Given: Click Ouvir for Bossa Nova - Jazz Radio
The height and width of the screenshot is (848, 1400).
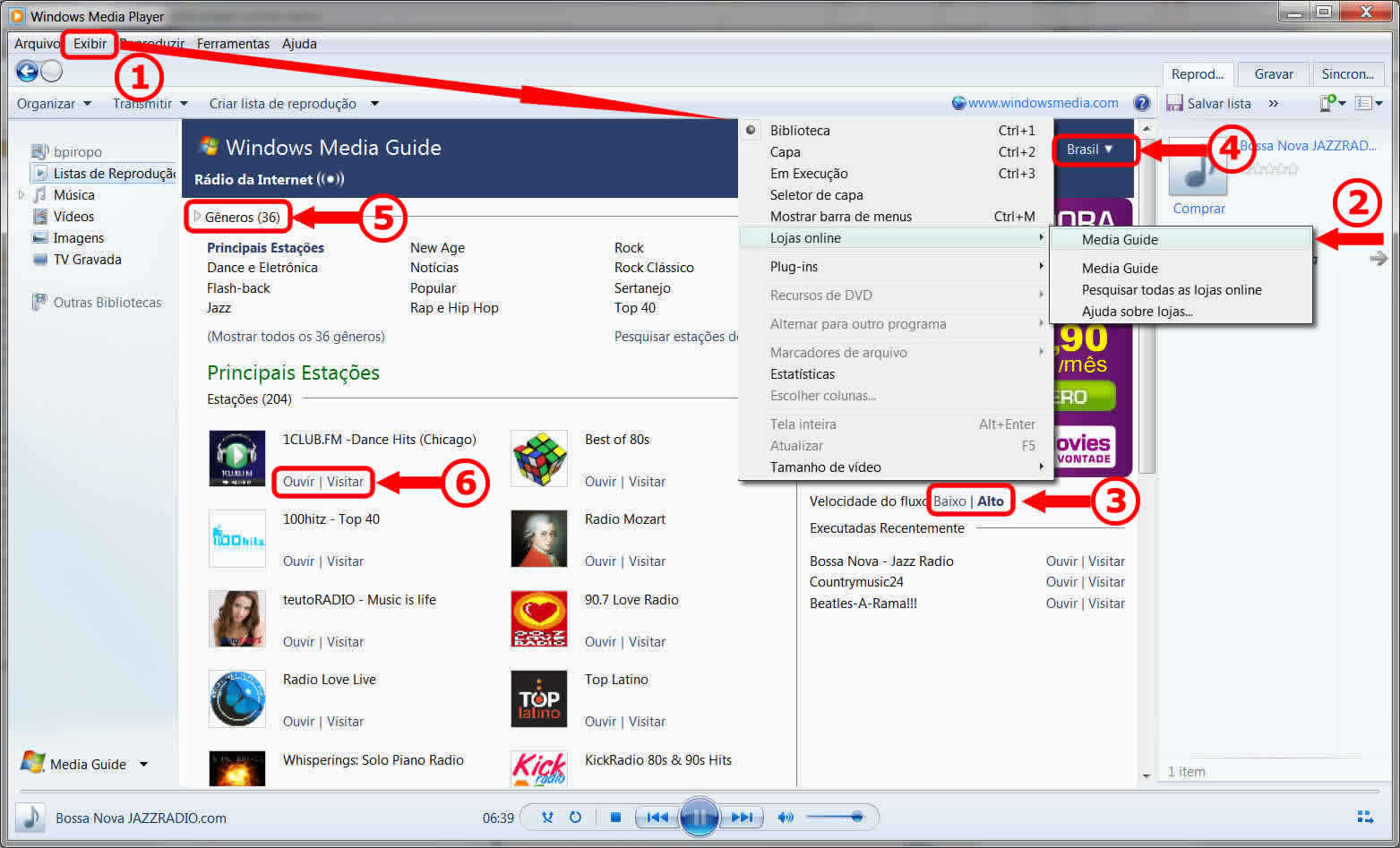Looking at the screenshot, I should 1061,561.
